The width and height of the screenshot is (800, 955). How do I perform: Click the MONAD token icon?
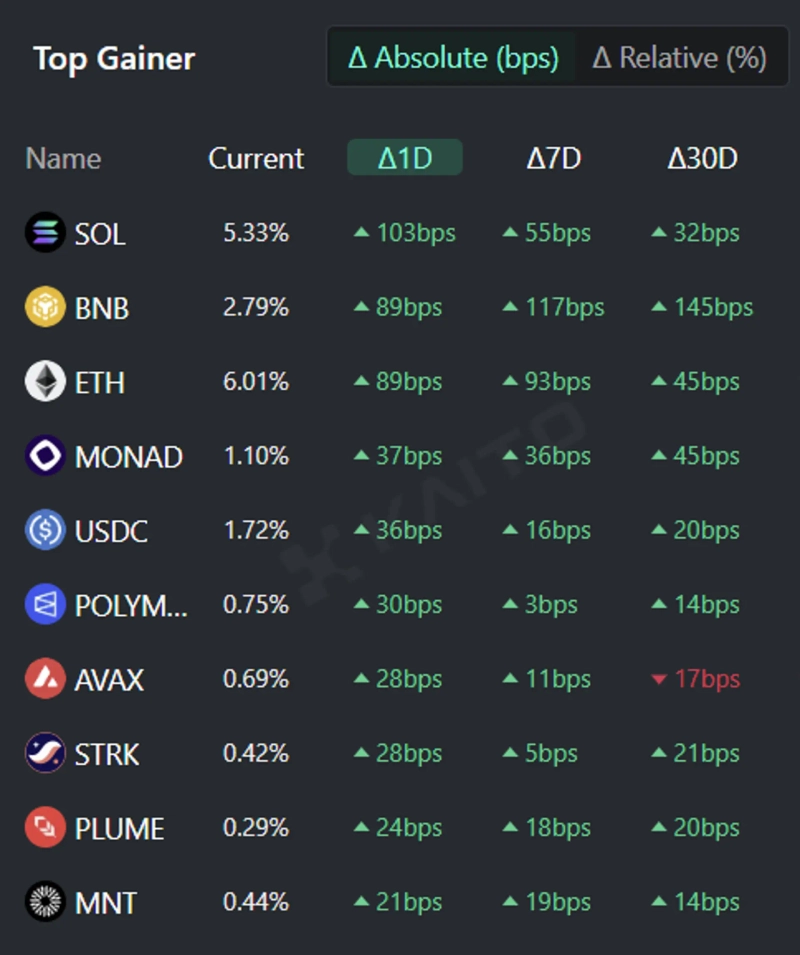tap(44, 456)
